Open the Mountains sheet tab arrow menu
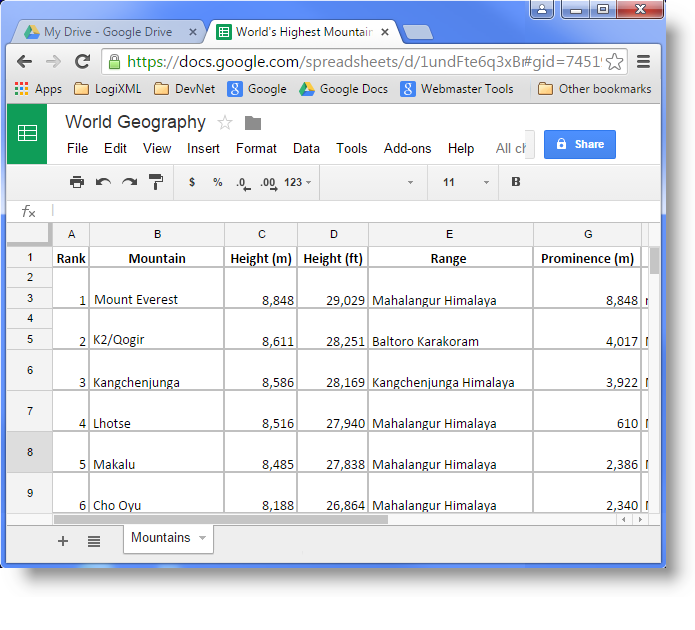 pyautogui.click(x=203, y=538)
